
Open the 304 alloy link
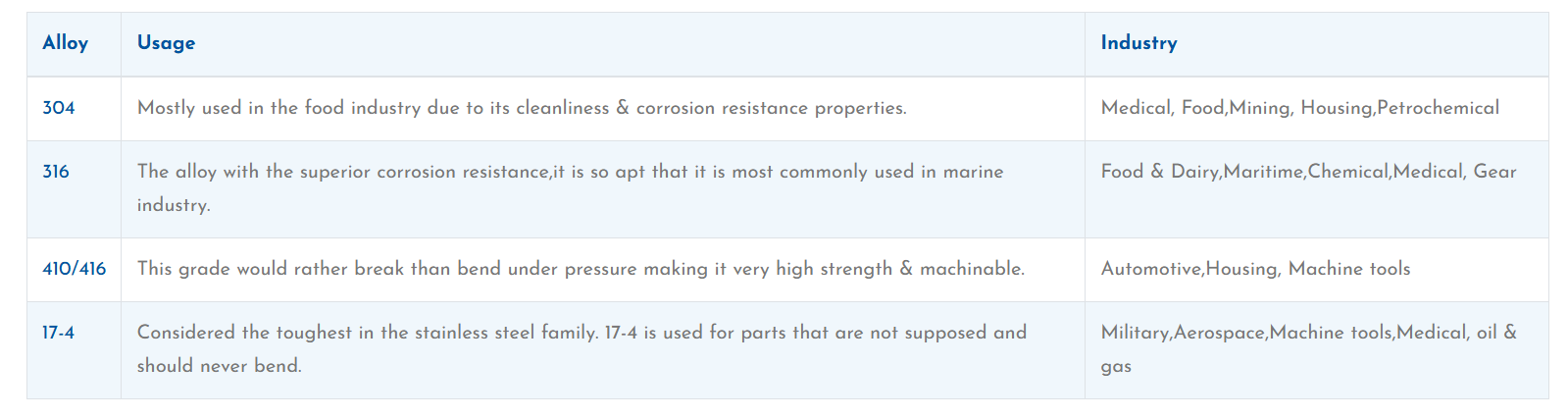click(59, 108)
